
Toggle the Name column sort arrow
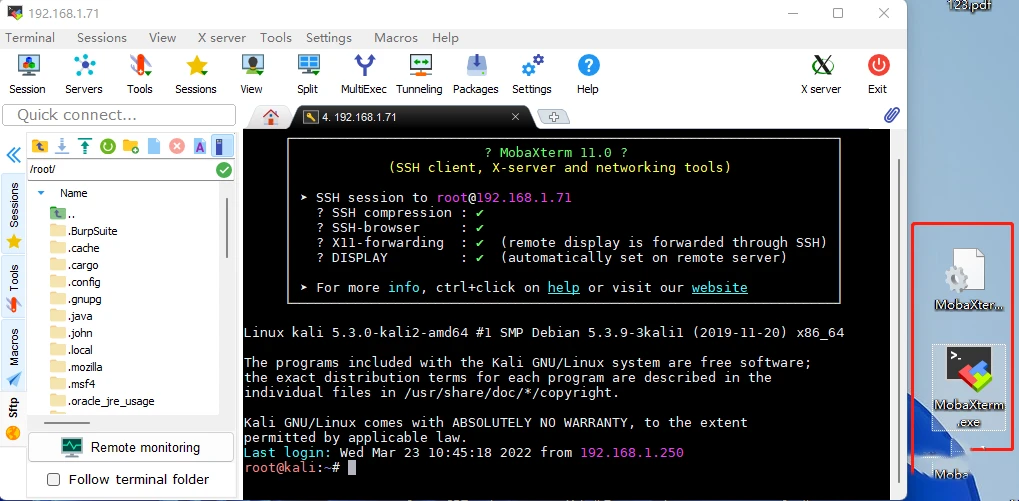[x=41, y=193]
